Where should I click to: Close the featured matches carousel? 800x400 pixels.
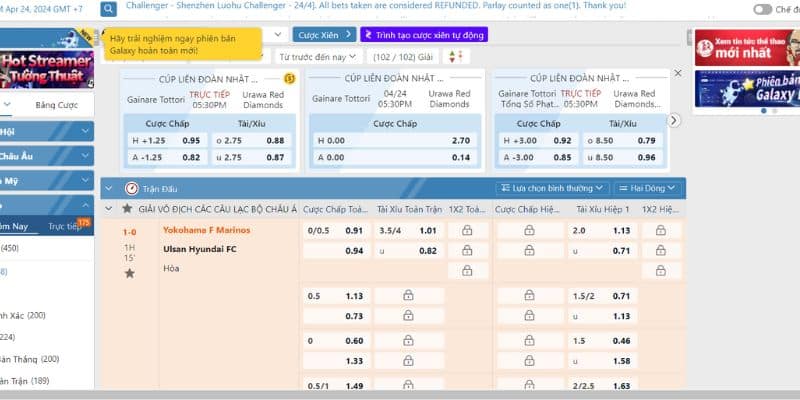point(677,73)
